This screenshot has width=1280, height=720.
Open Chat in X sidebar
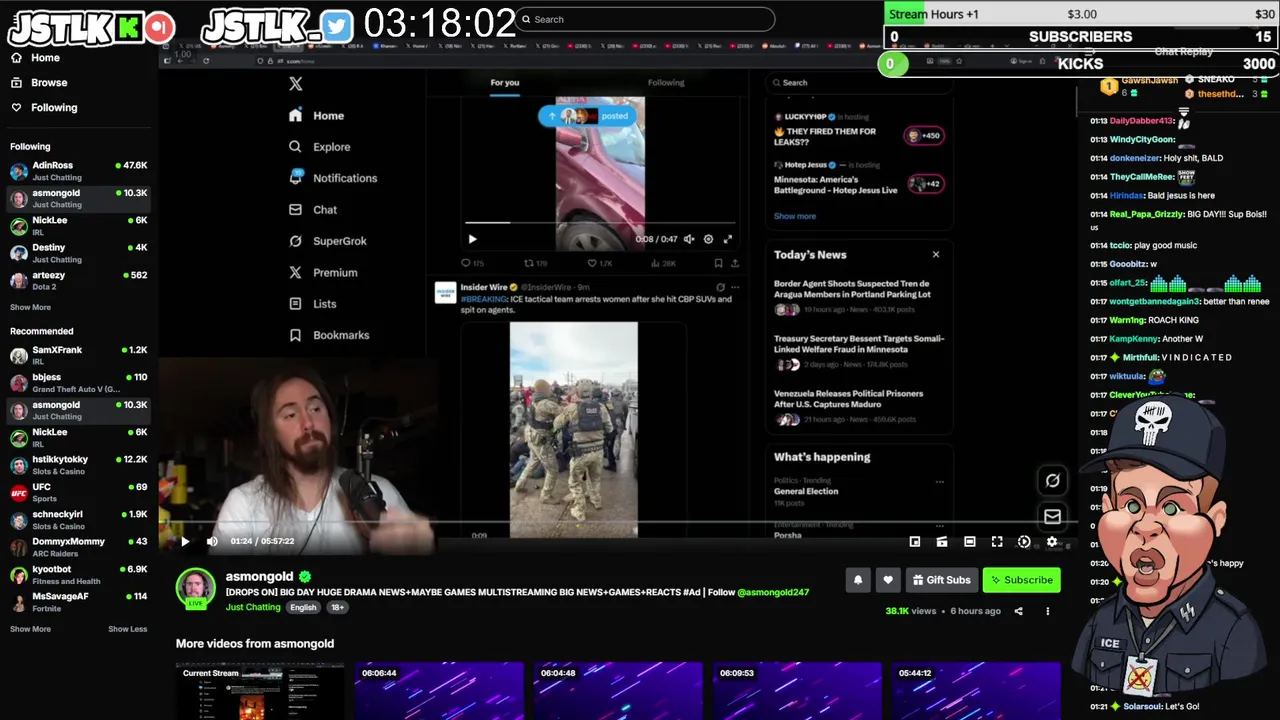[314, 210]
